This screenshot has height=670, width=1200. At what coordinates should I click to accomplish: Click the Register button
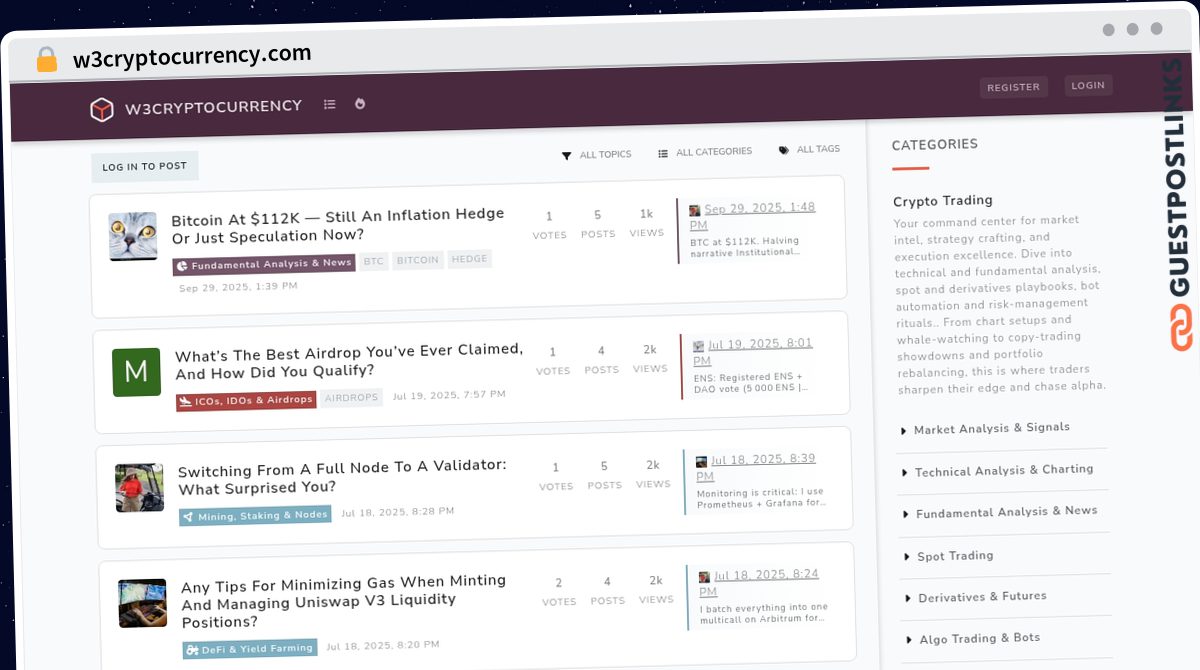tap(1013, 87)
